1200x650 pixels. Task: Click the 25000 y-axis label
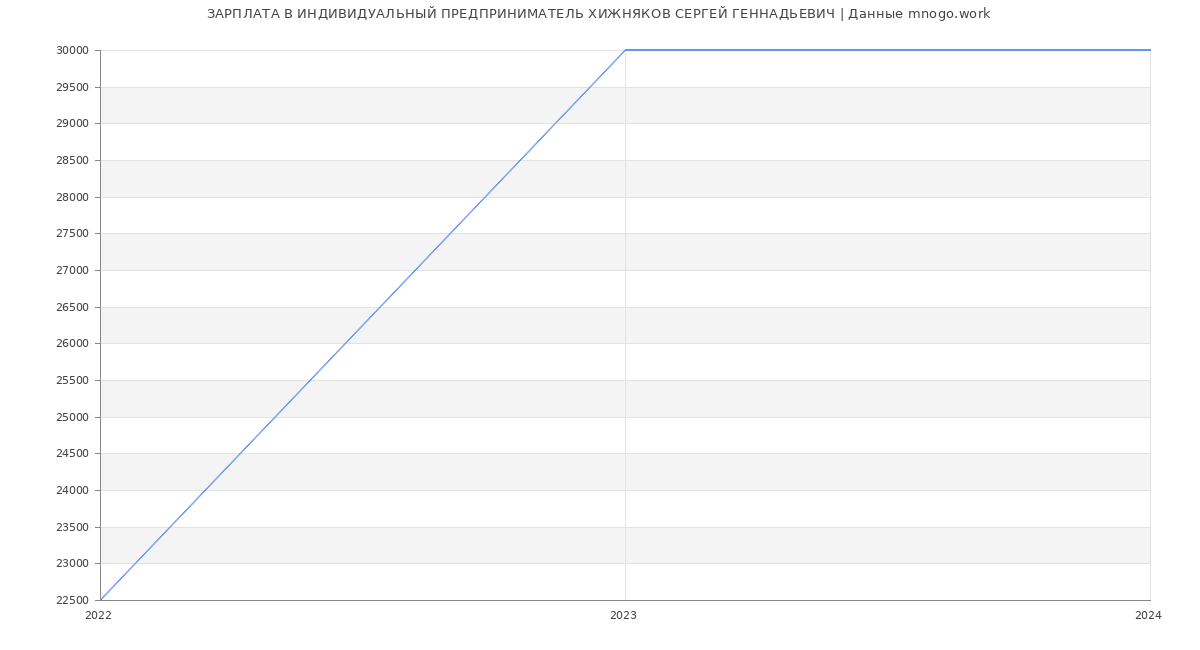click(x=73, y=417)
